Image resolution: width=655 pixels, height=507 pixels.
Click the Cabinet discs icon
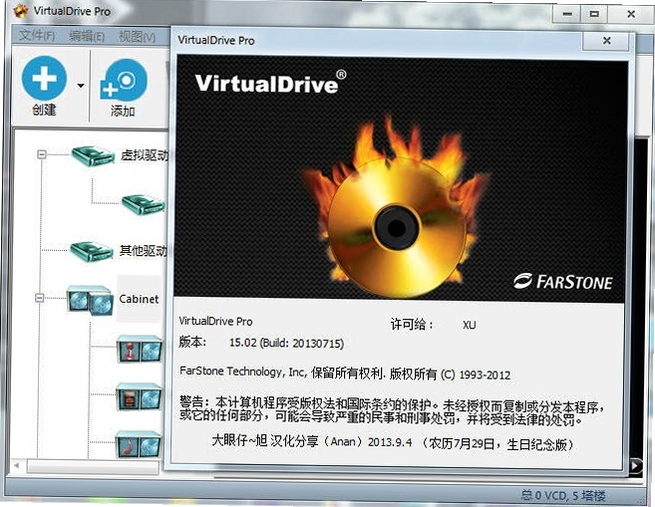90,299
